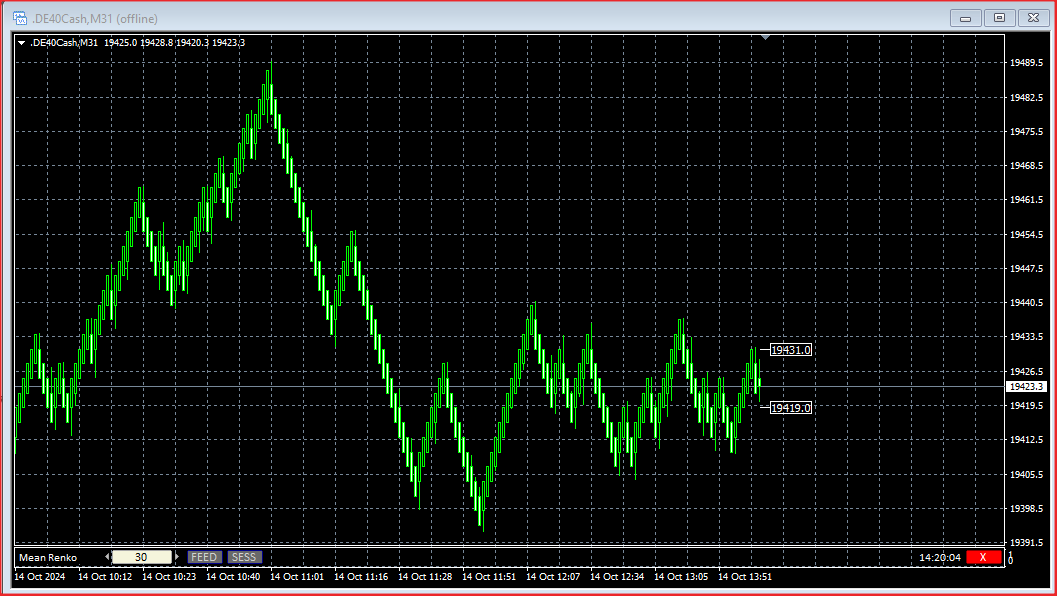Click the Mean Renko value field showing 30

tap(141, 557)
